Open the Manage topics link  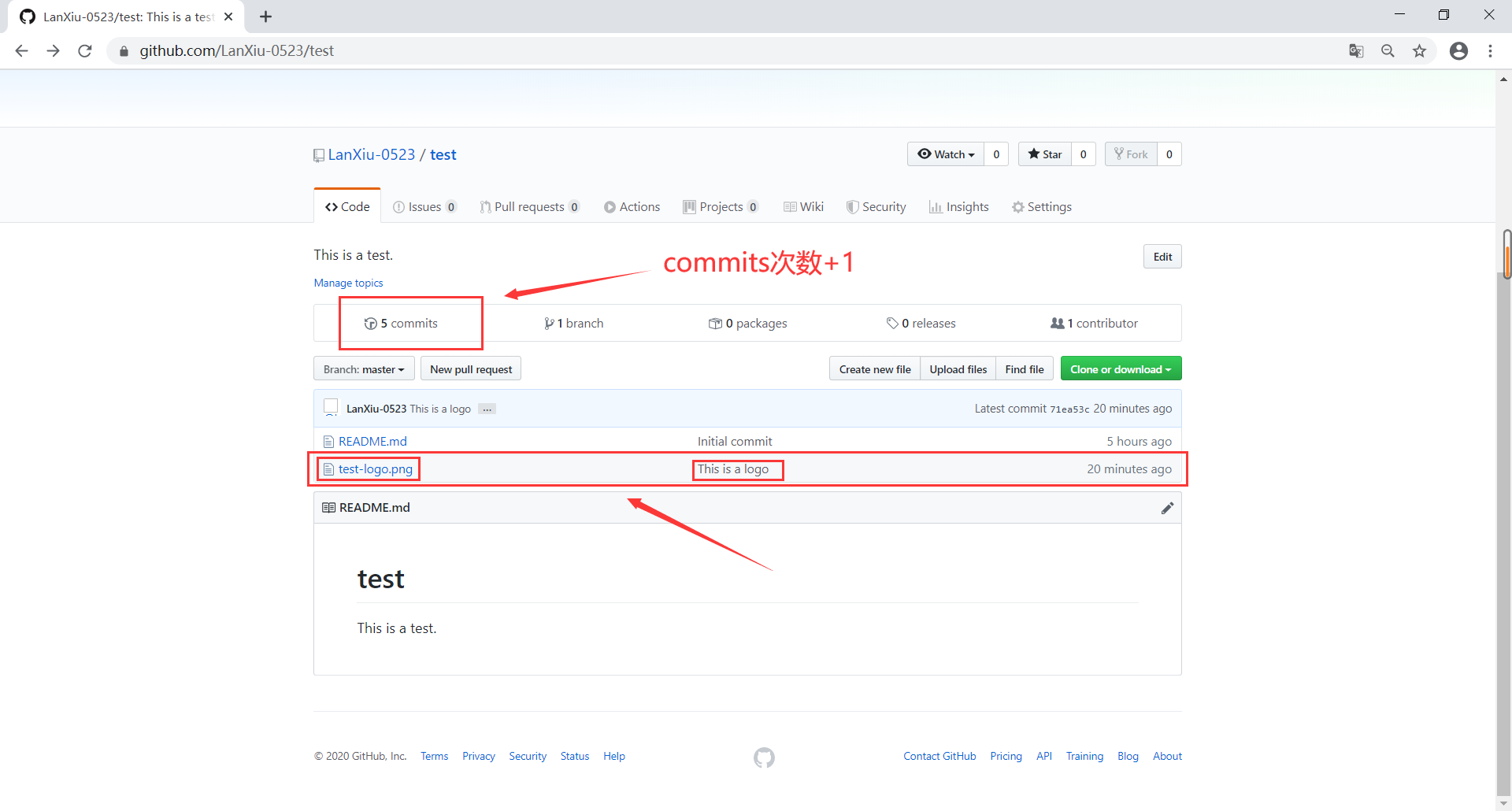pyautogui.click(x=347, y=283)
